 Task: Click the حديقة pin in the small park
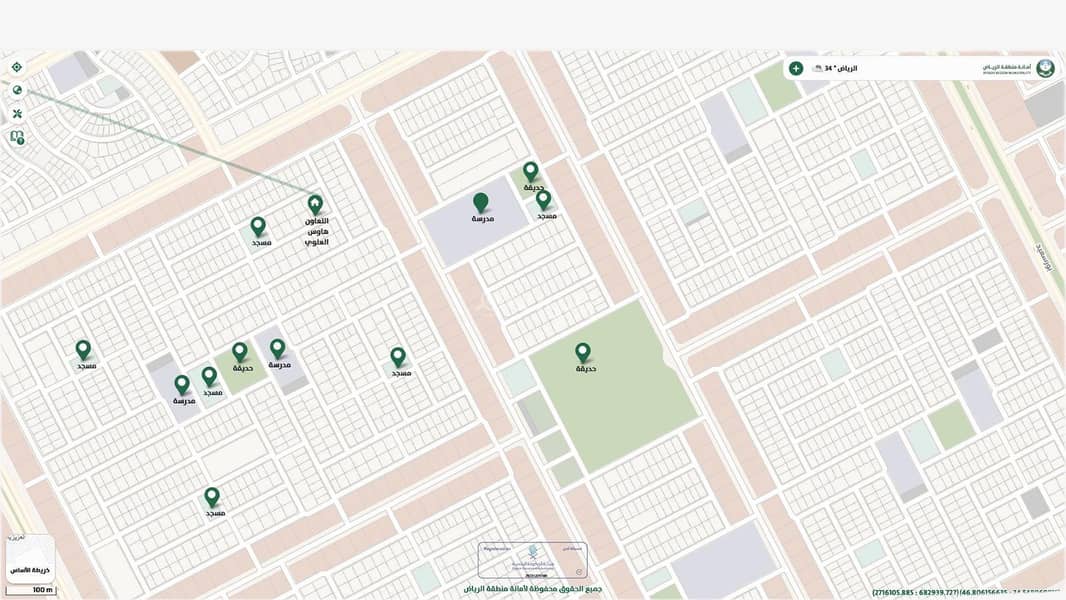click(x=239, y=353)
